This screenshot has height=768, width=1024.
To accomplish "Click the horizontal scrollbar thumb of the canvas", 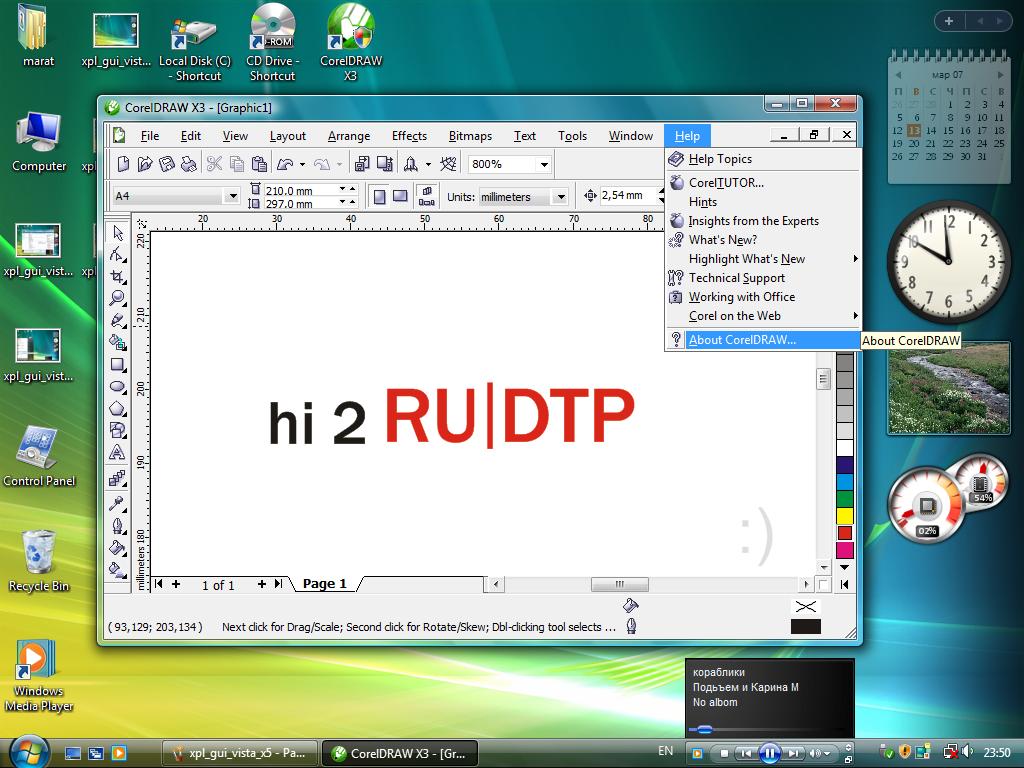I will [619, 584].
